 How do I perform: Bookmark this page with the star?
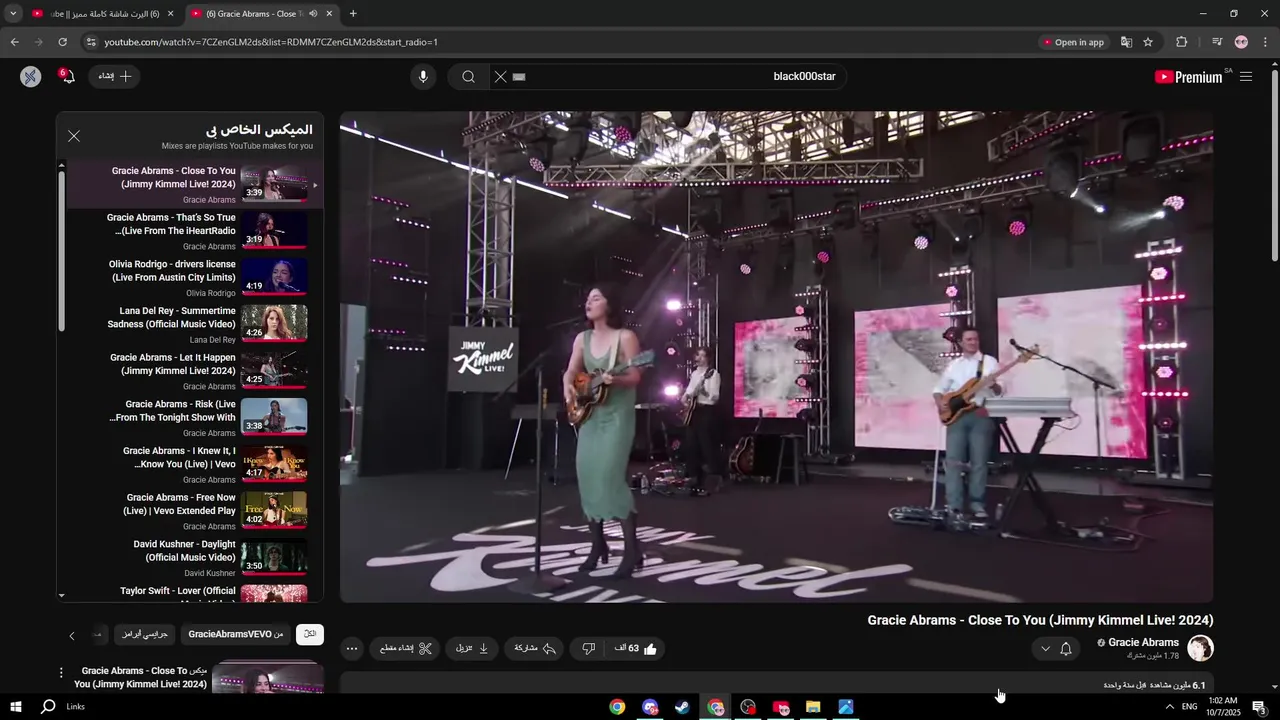(1148, 42)
